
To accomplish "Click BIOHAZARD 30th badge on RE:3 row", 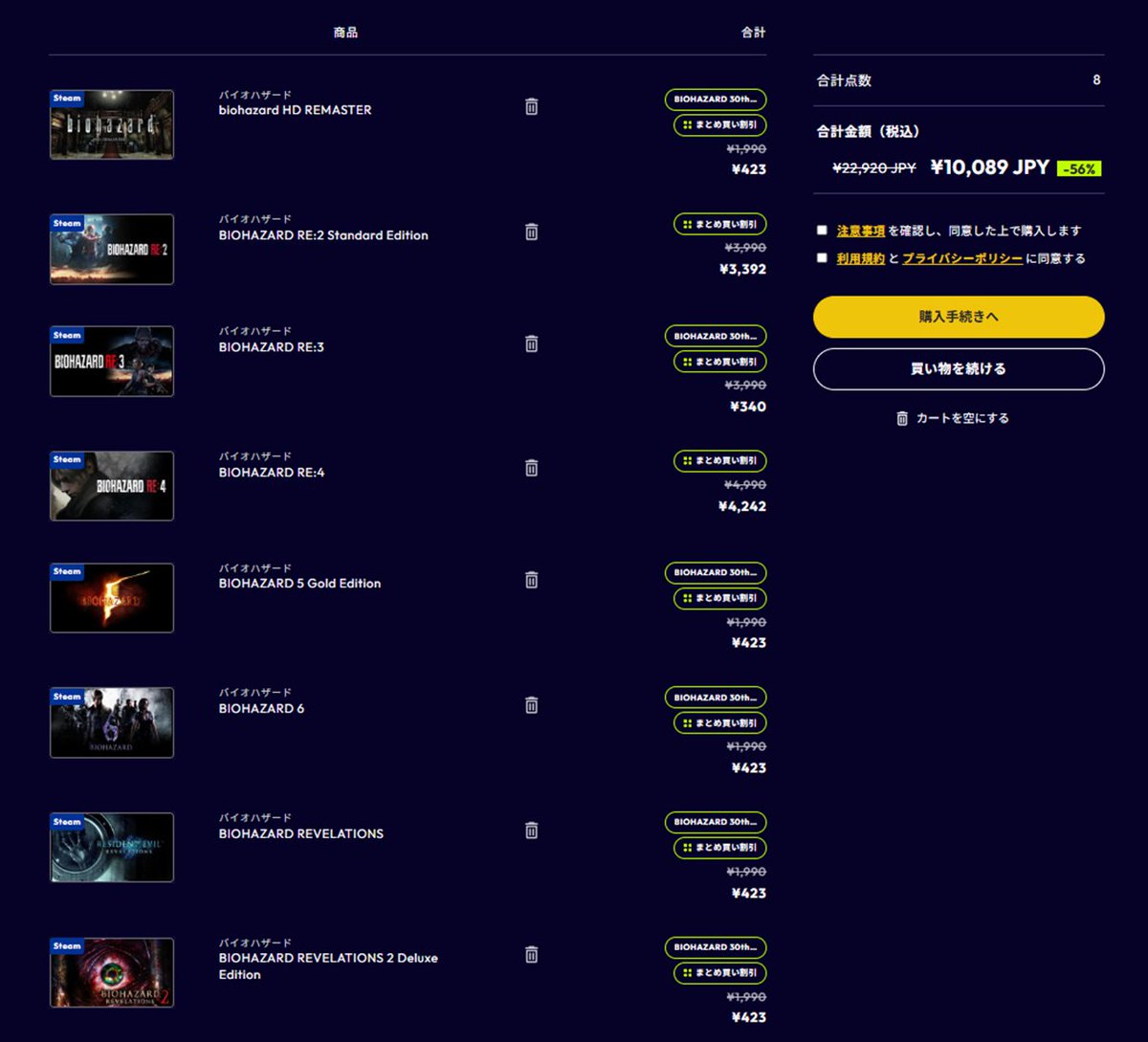I will click(x=716, y=337).
